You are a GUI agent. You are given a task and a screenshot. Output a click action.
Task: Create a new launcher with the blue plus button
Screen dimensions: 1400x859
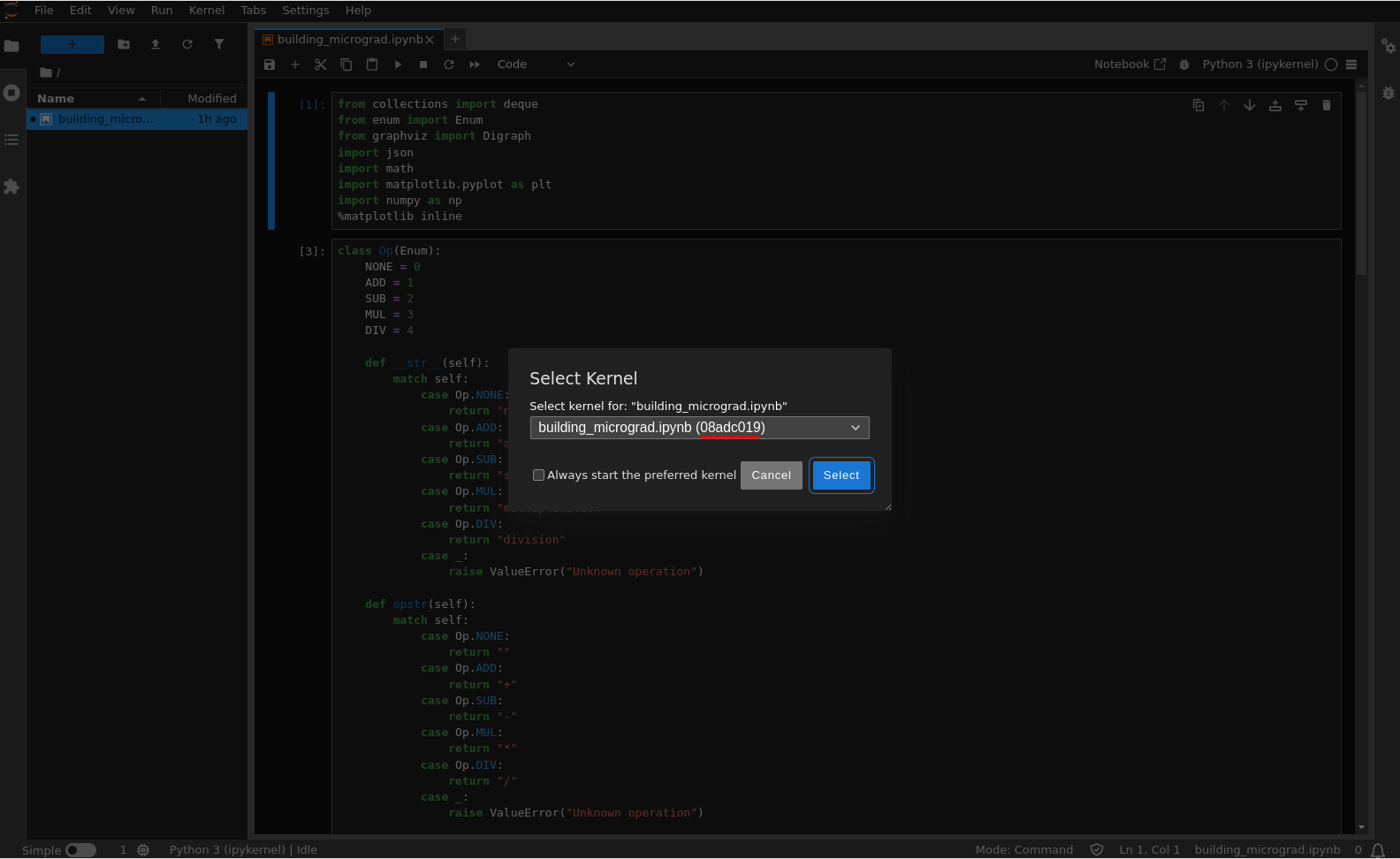tap(72, 44)
